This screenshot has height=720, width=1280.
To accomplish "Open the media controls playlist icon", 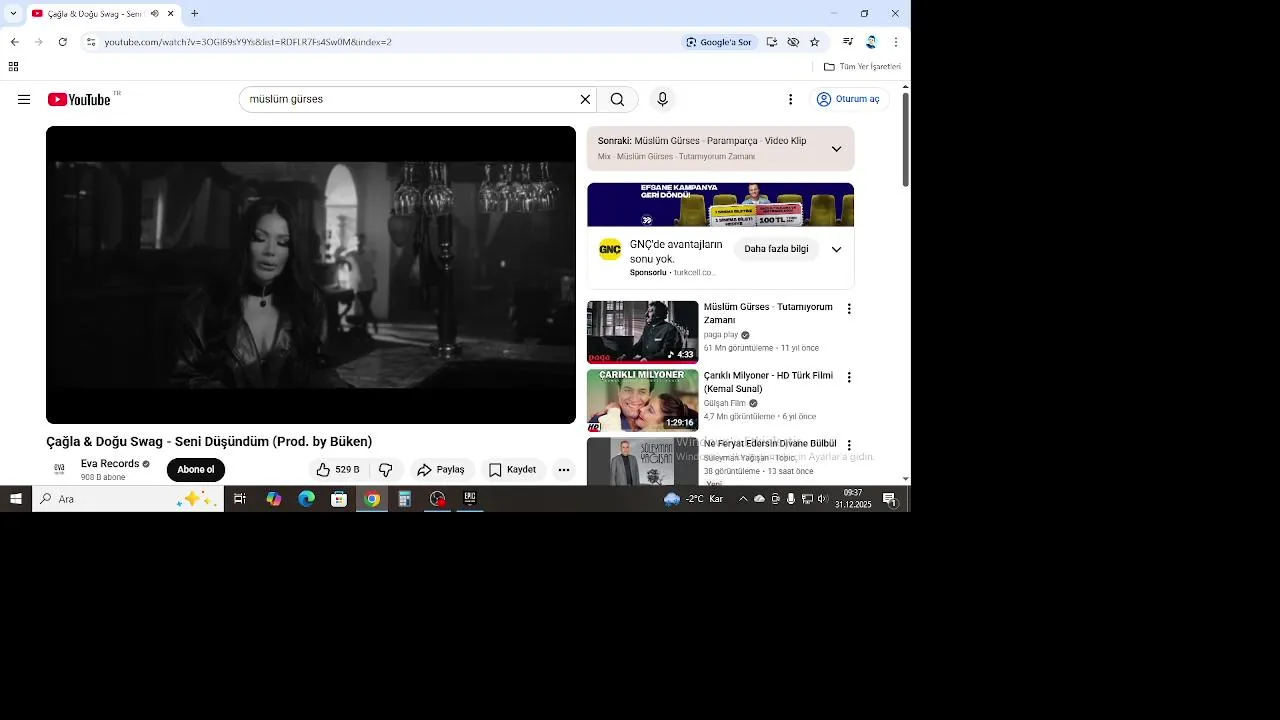I will pos(848,42).
